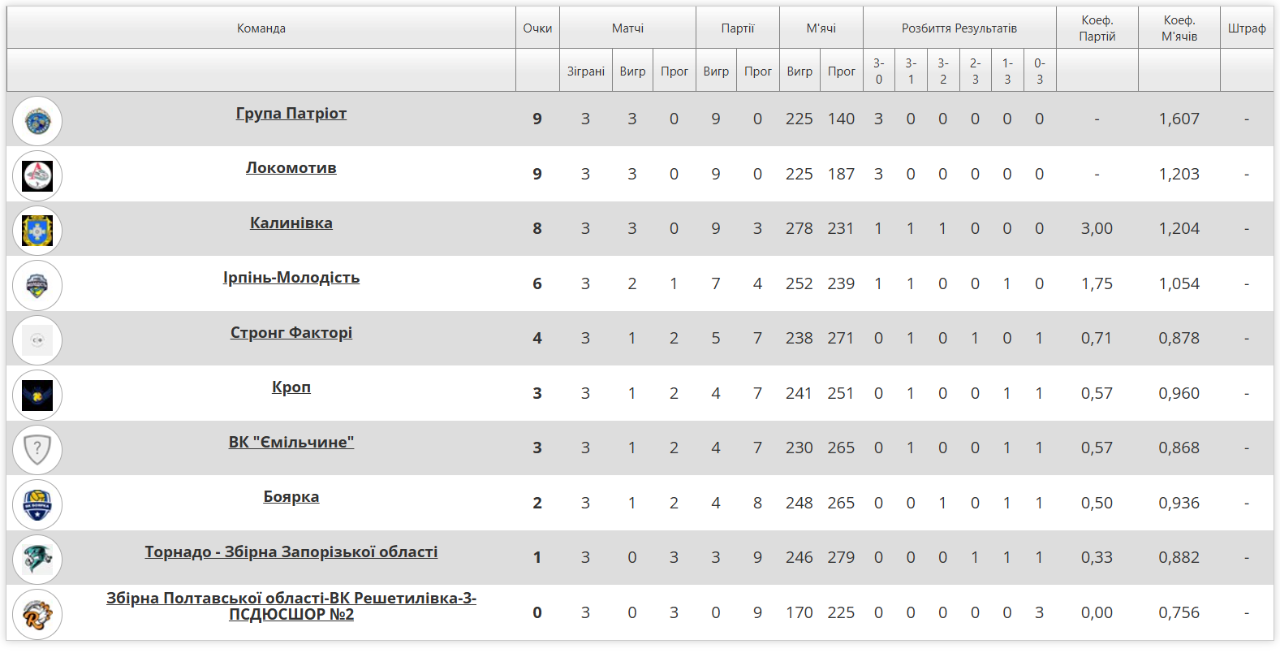Click the Штраф column header
The height and width of the screenshot is (653, 1280).
[1246, 28]
